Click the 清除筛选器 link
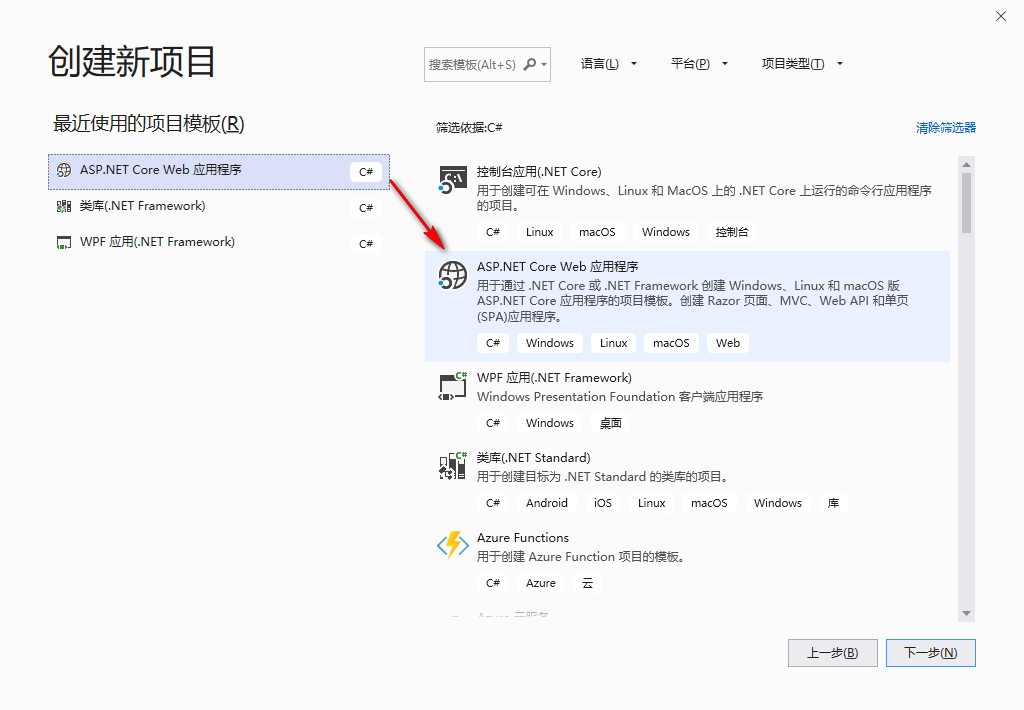Screen dimensions: 1024x710 tap(945, 127)
